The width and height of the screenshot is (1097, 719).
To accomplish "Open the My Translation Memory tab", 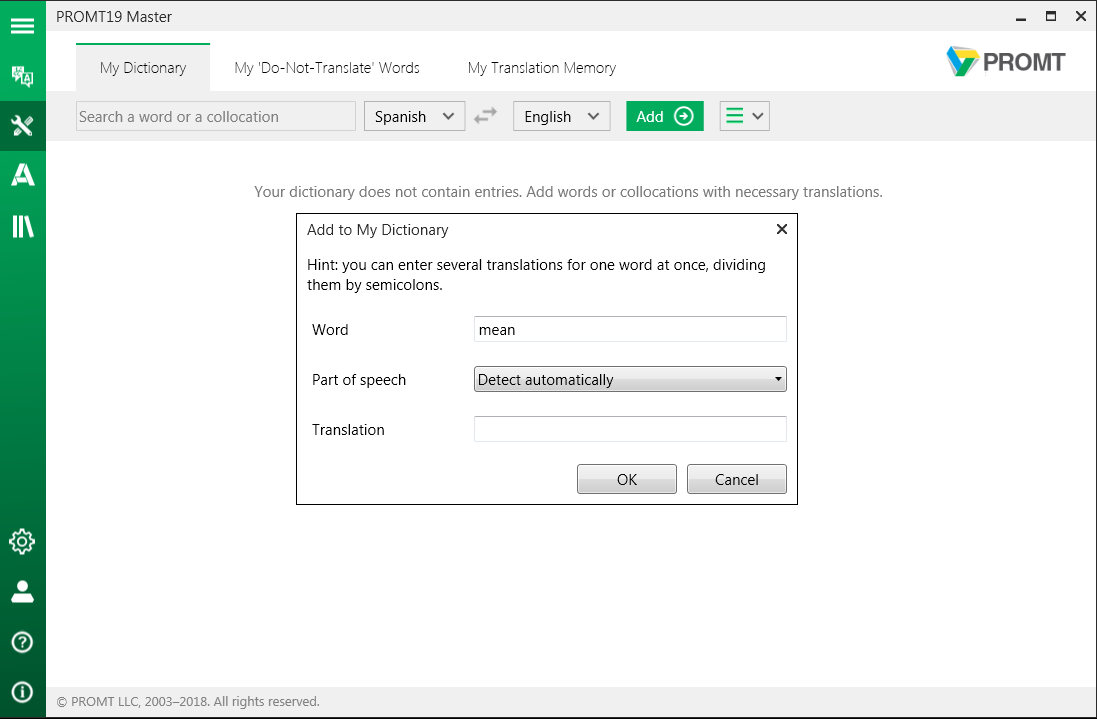I will 542,68.
